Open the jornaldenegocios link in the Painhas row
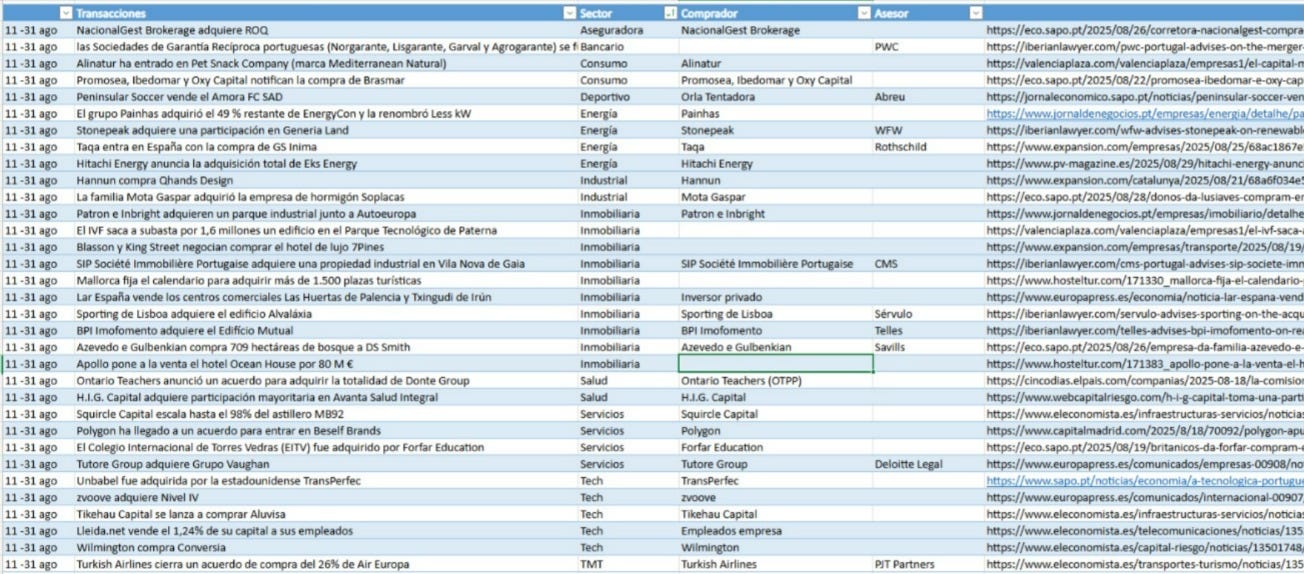1304x574 pixels. click(x=1145, y=114)
